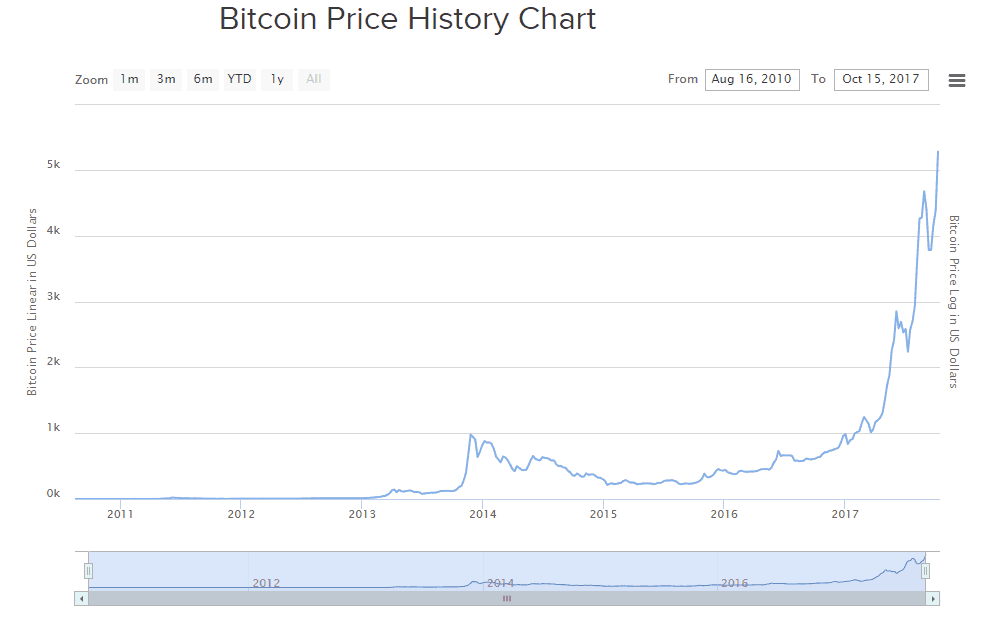Click the 2016 label in the navigator
Image resolution: width=990 pixels, height=617 pixels.
735,583
